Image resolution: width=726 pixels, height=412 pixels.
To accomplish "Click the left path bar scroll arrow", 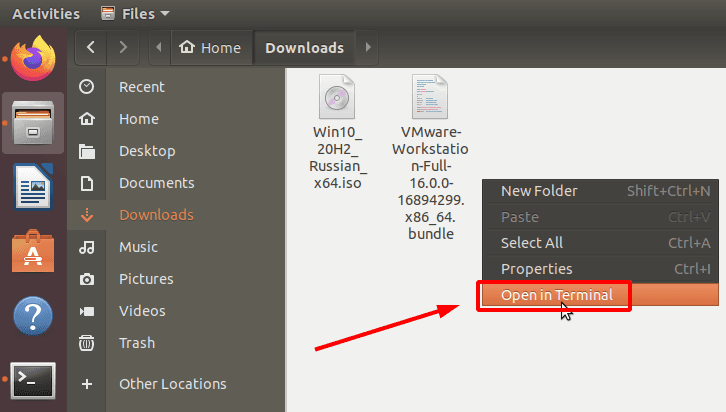I will tap(159, 47).
